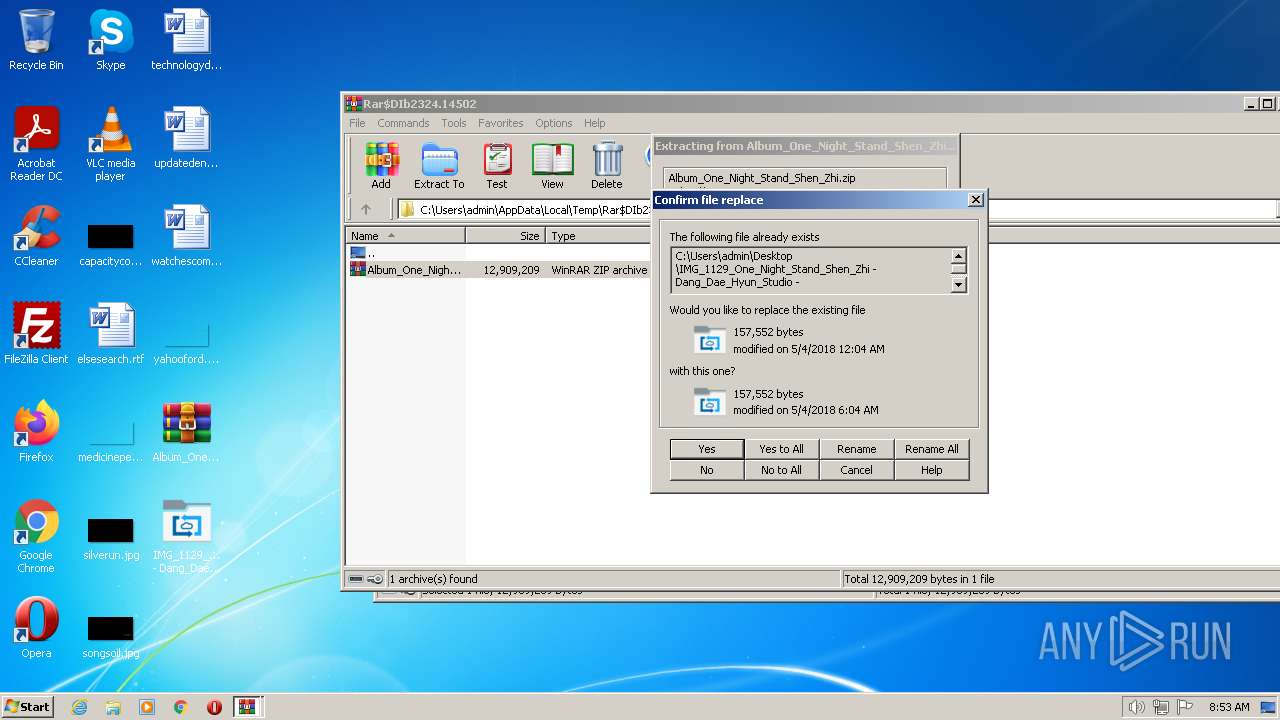Choose No to All button

(781, 470)
